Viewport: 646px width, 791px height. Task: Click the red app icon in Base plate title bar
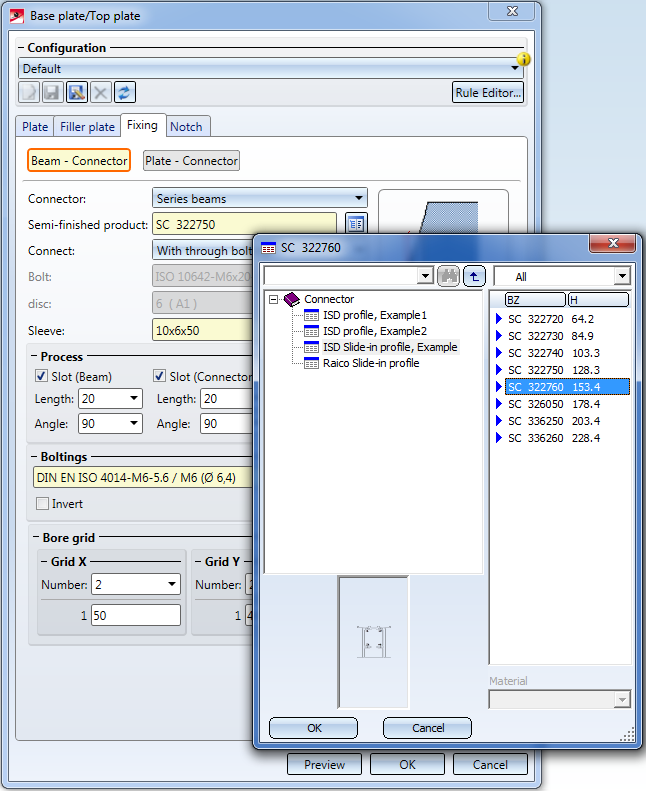pos(17,16)
